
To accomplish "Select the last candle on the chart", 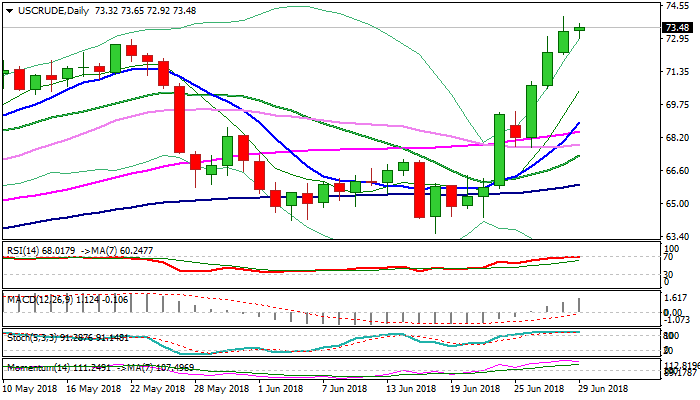I will point(579,29).
